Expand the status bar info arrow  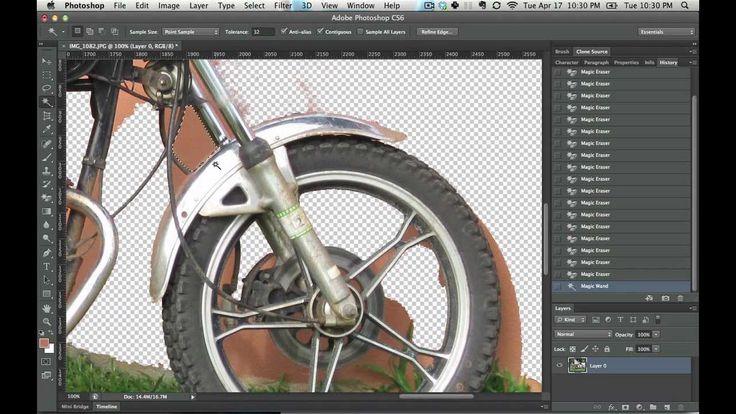192,397
